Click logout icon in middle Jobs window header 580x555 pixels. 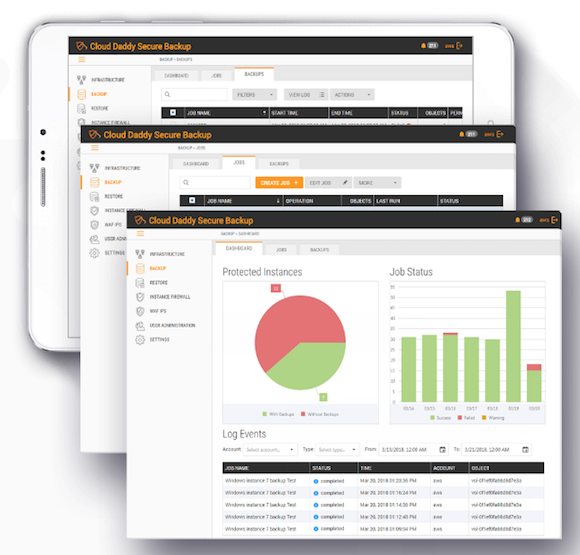point(500,134)
